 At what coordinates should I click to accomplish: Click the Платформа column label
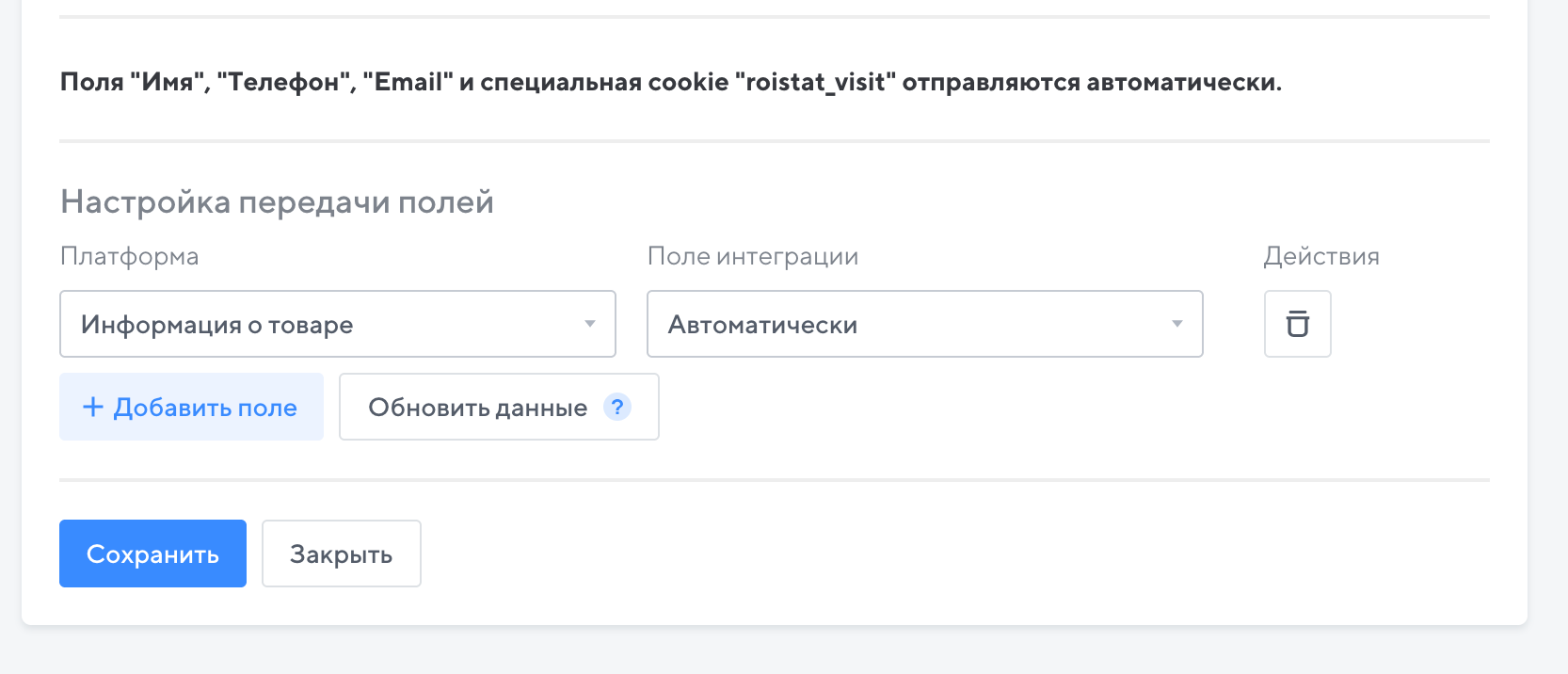click(x=129, y=256)
